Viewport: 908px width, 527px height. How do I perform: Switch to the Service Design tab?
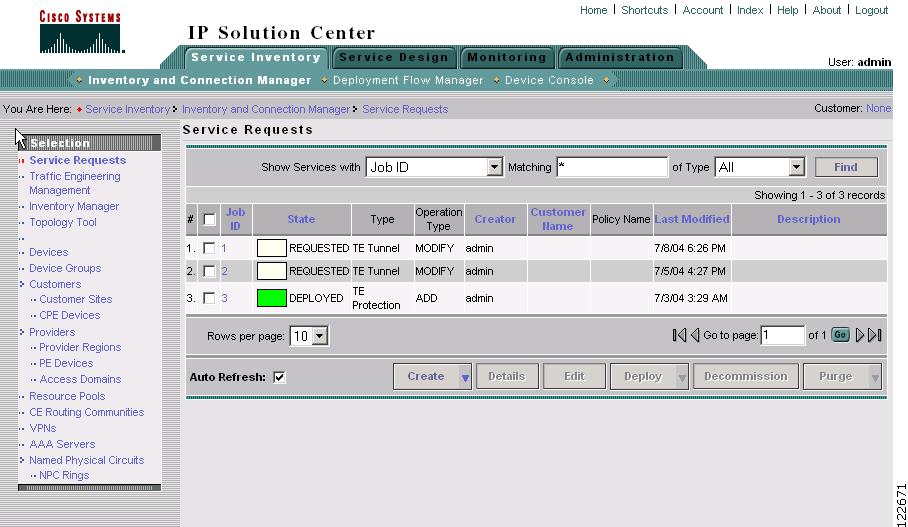(394, 57)
